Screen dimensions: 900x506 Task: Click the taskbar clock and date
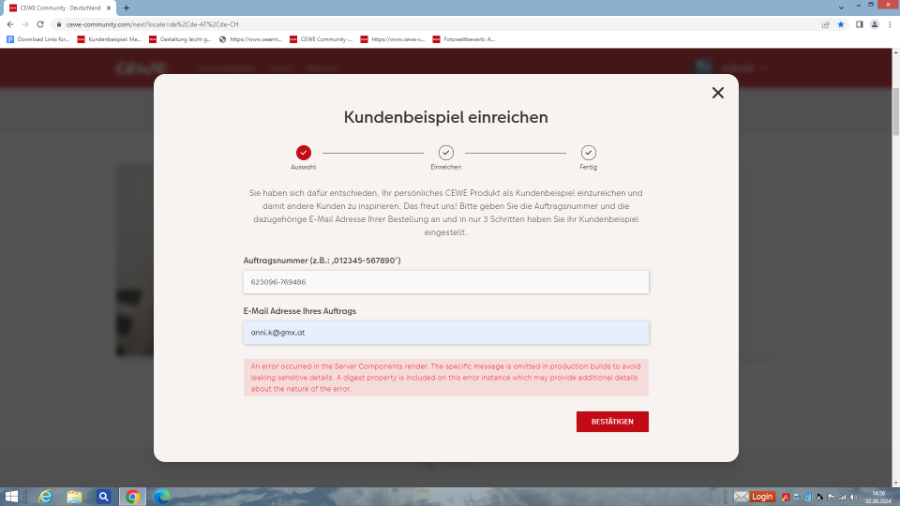pyautogui.click(x=878, y=497)
